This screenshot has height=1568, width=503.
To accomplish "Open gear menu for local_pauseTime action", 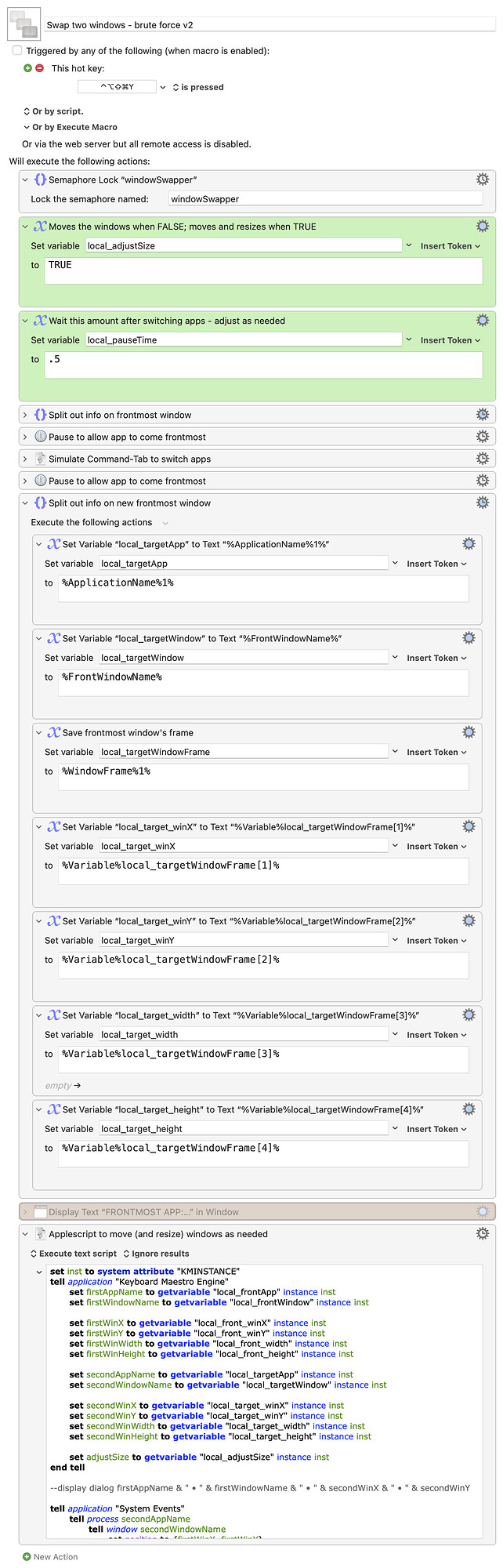I will pyautogui.click(x=483, y=320).
